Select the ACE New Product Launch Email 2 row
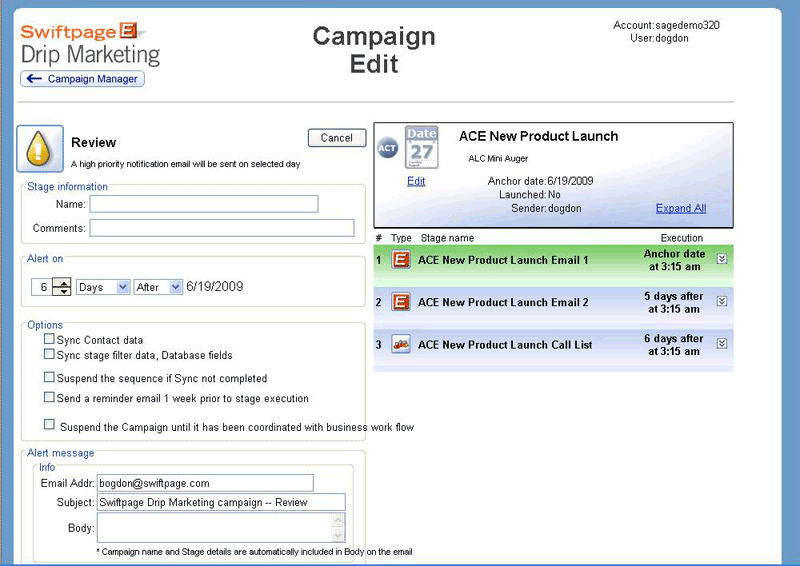Viewport: 800px width, 566px height. pos(554,307)
